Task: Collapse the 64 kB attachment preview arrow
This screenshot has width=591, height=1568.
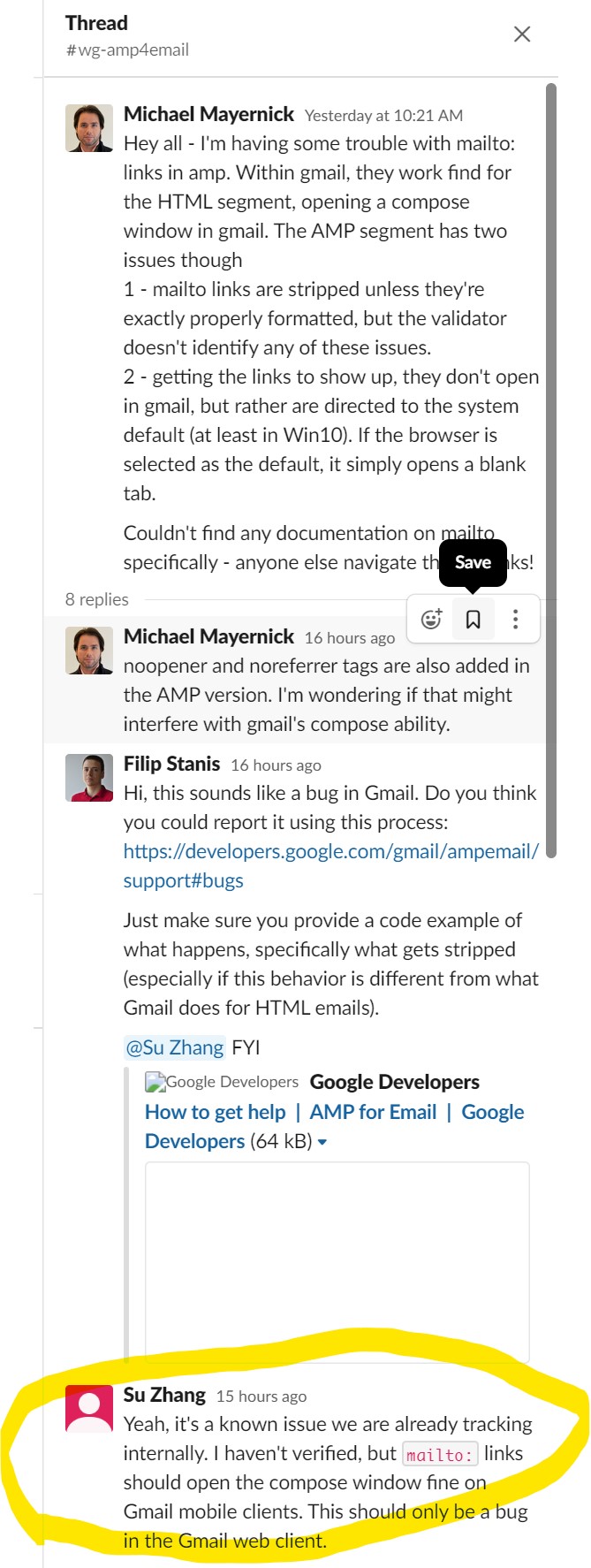Action: click(322, 1142)
